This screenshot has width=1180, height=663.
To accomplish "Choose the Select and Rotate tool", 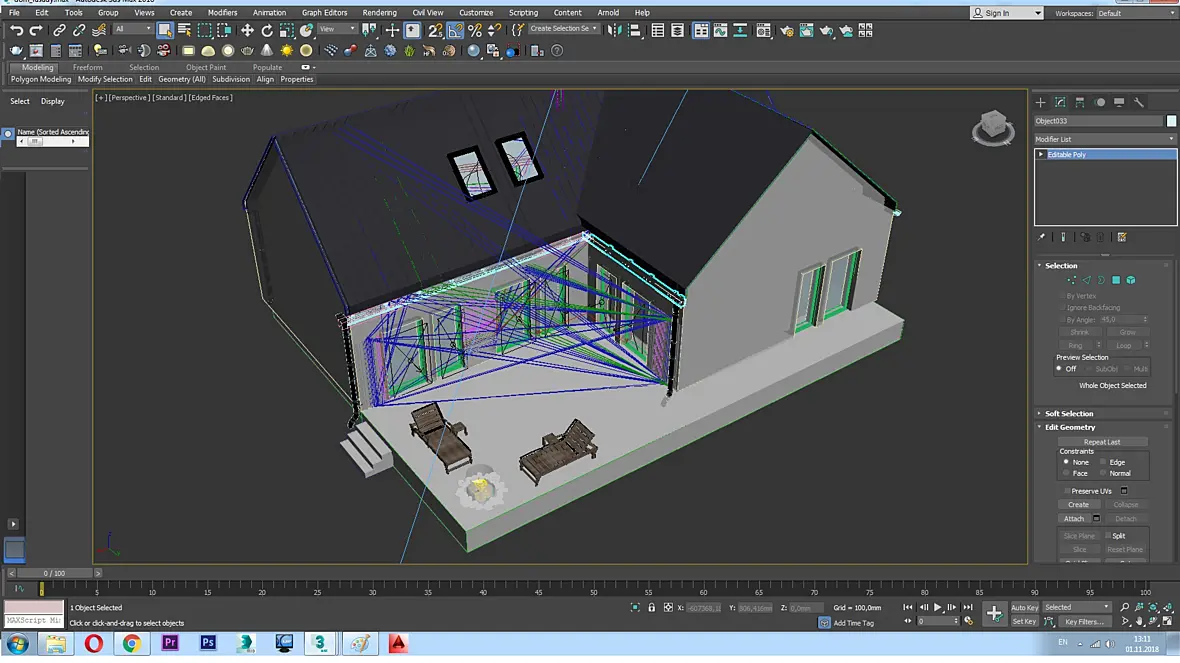I will [x=266, y=31].
